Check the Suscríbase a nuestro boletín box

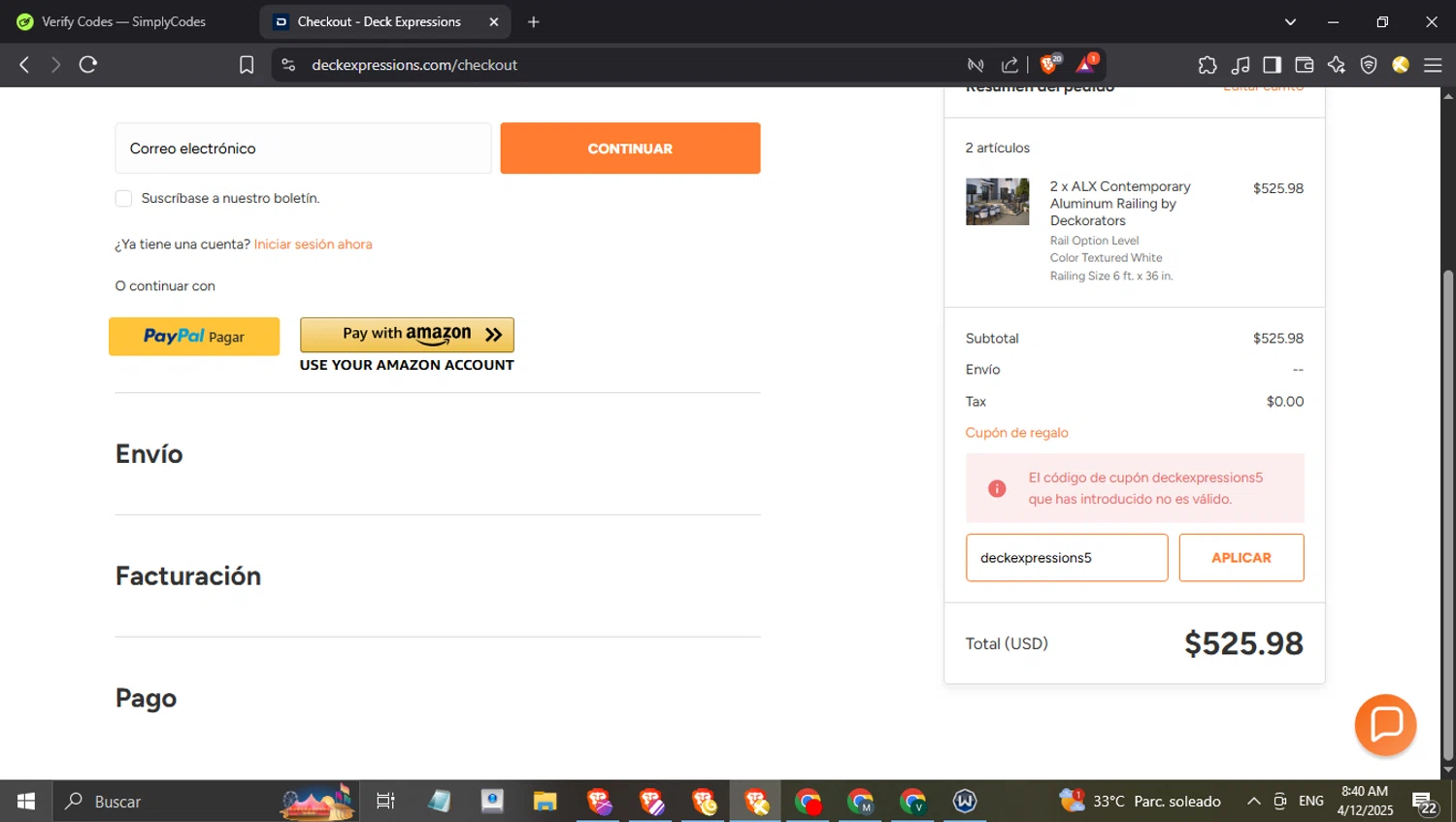(123, 198)
